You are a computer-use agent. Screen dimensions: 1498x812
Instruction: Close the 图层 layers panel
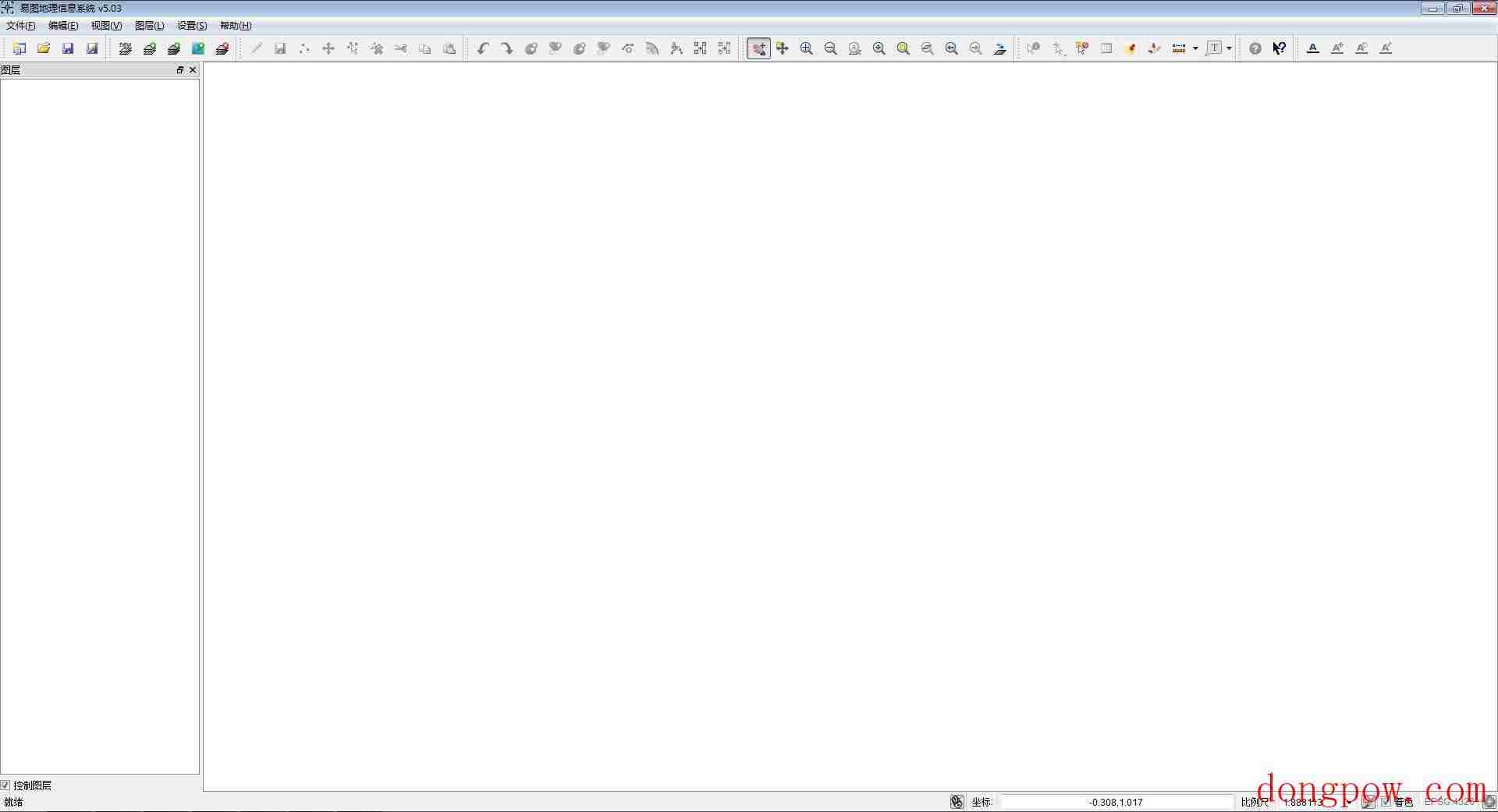click(193, 70)
